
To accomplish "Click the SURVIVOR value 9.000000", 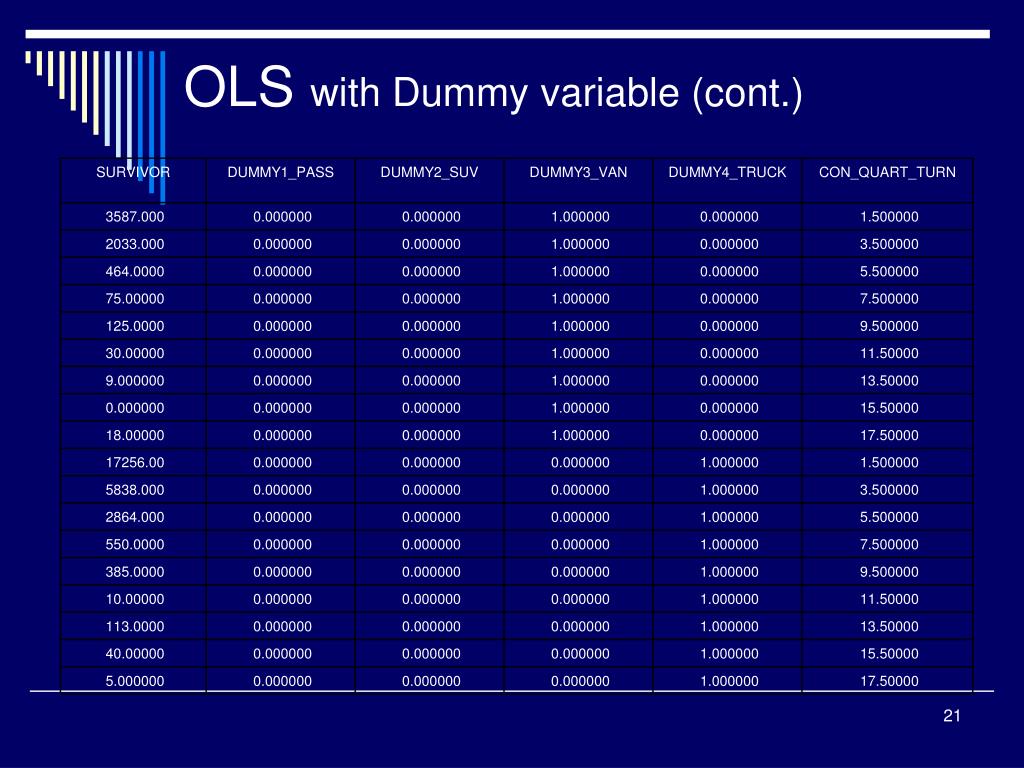I will 135,381.
